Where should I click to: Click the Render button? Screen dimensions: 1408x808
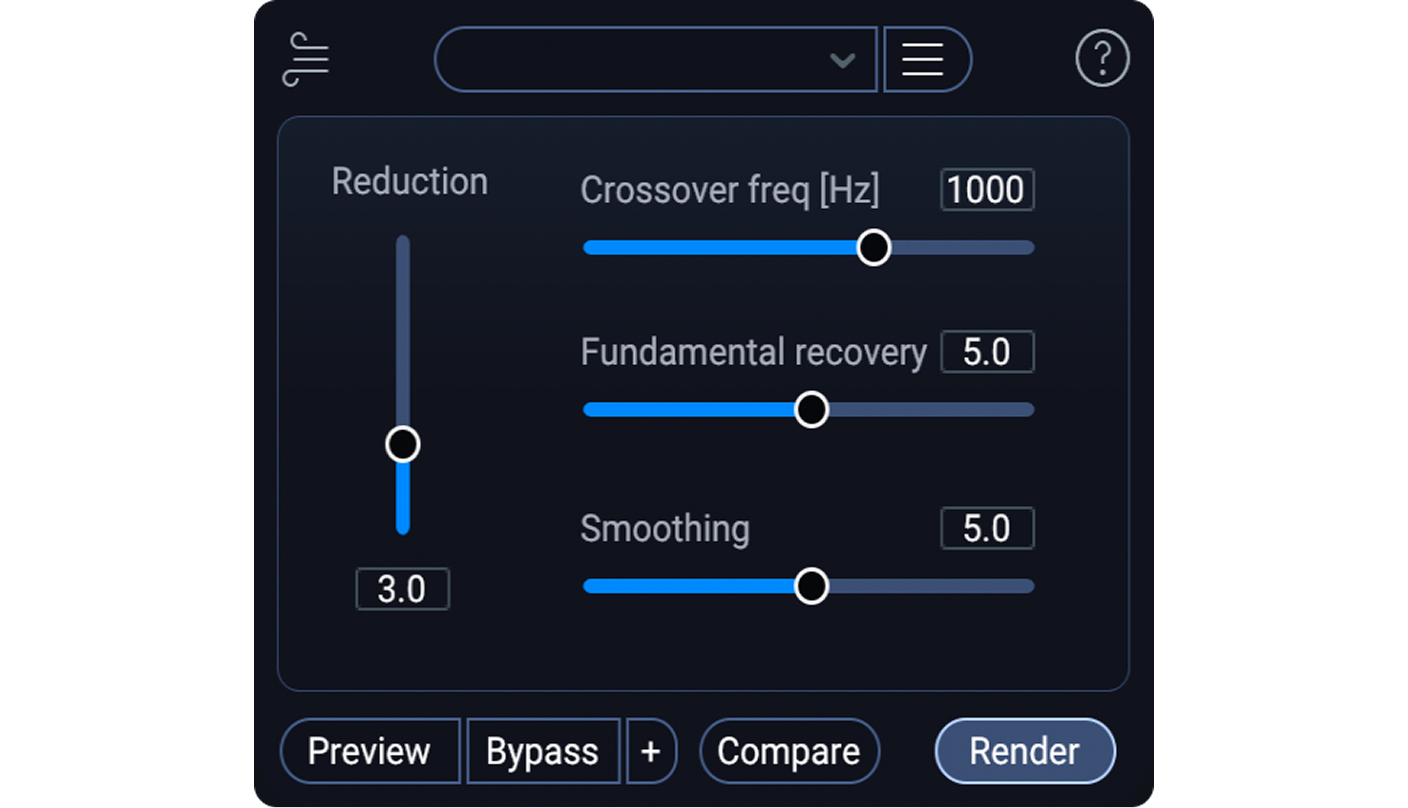1024,751
